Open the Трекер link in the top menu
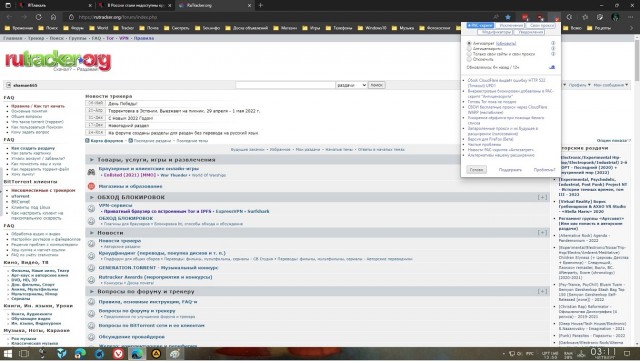This screenshot has height=361, width=640. pyautogui.click(x=36, y=38)
